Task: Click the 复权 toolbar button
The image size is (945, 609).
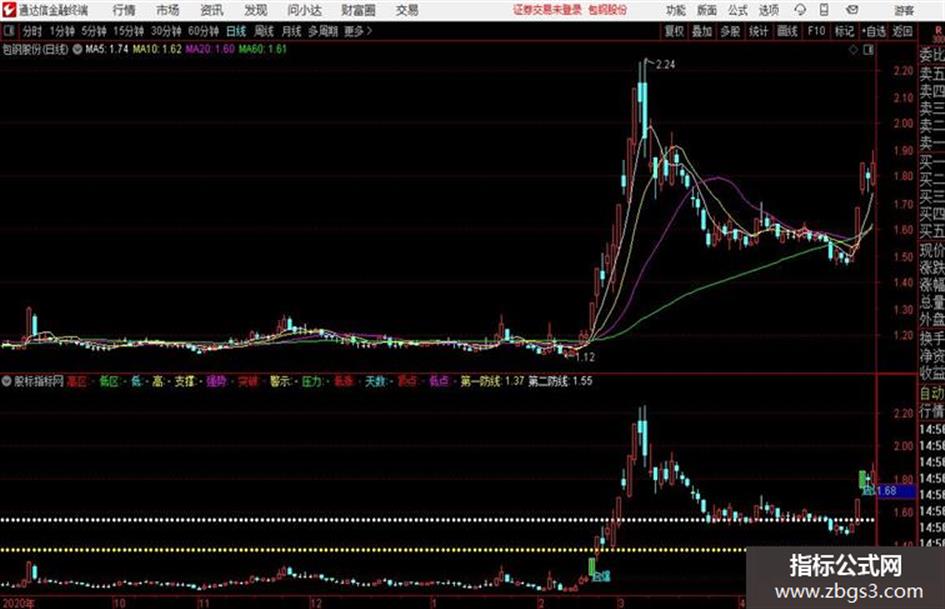Action: click(674, 31)
